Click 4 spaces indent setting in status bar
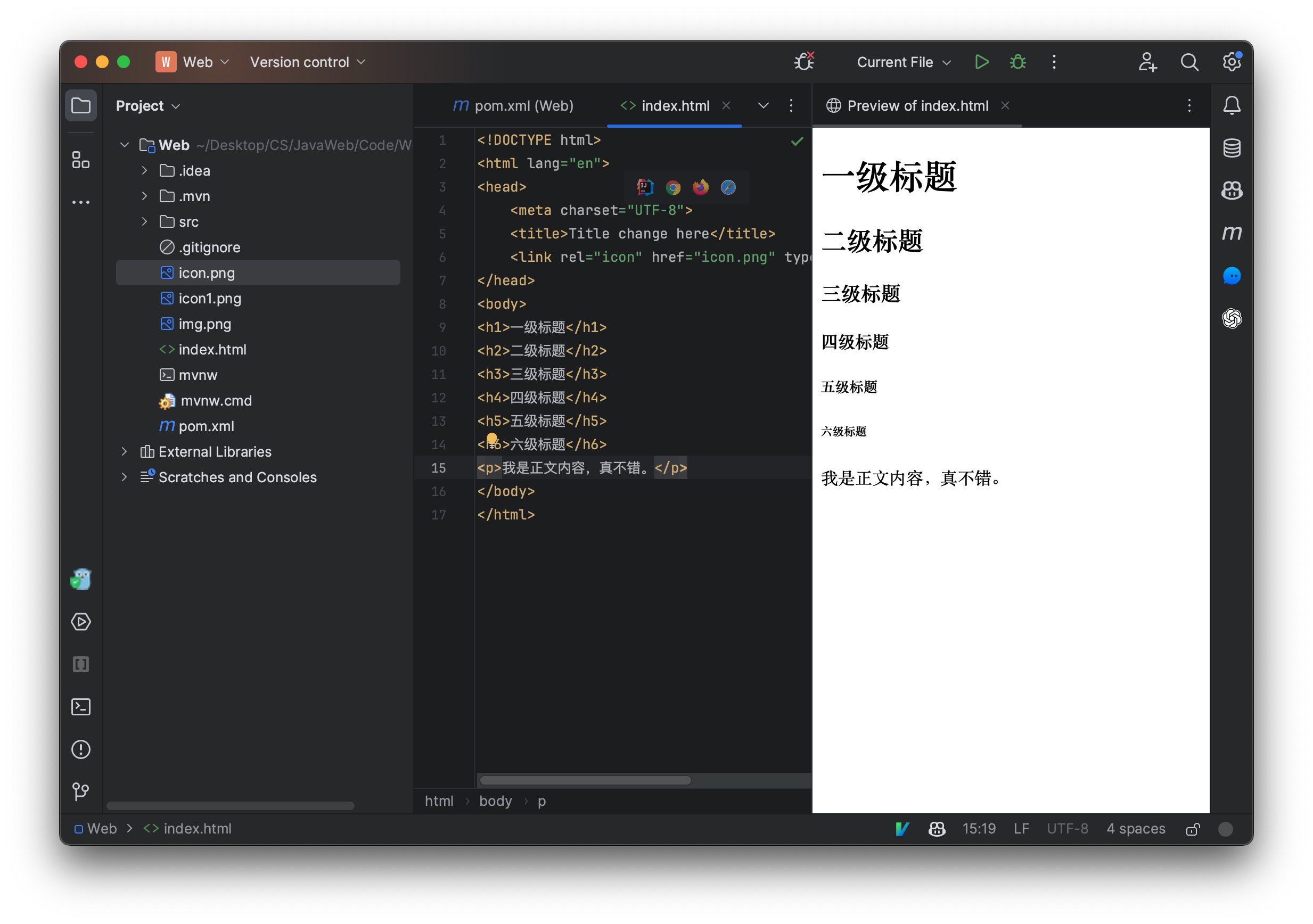 click(1136, 829)
